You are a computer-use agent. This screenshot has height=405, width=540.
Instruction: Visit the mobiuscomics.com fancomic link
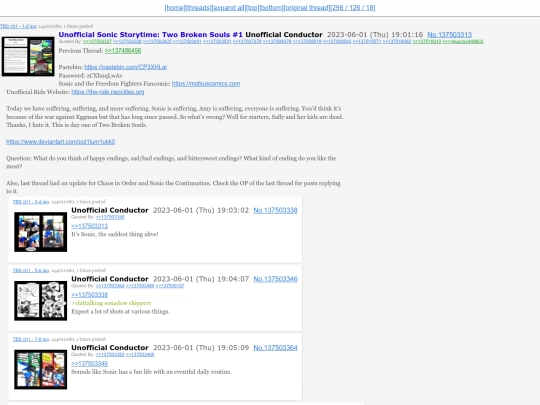click(206, 84)
